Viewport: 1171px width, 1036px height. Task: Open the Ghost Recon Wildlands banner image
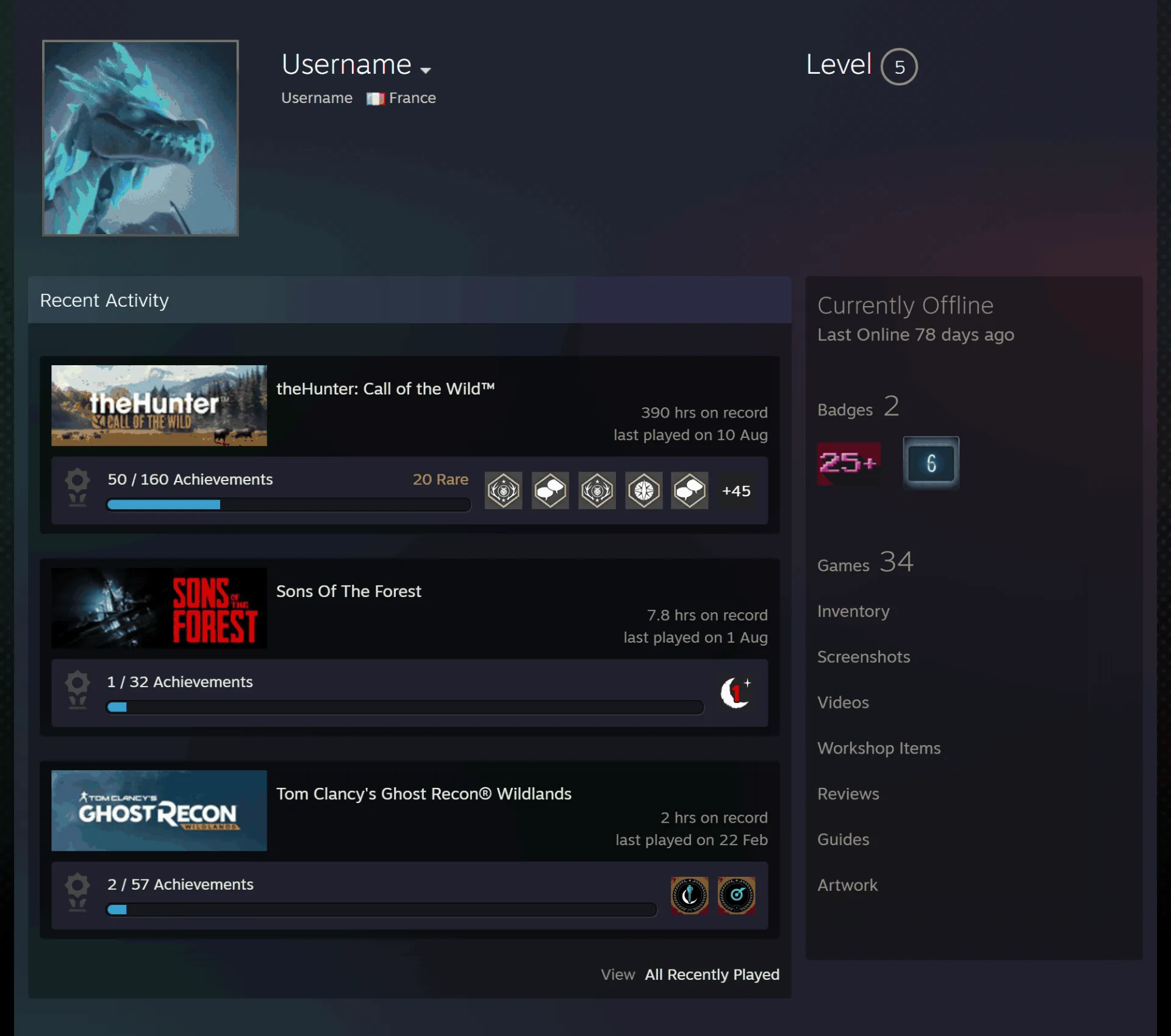tap(159, 810)
